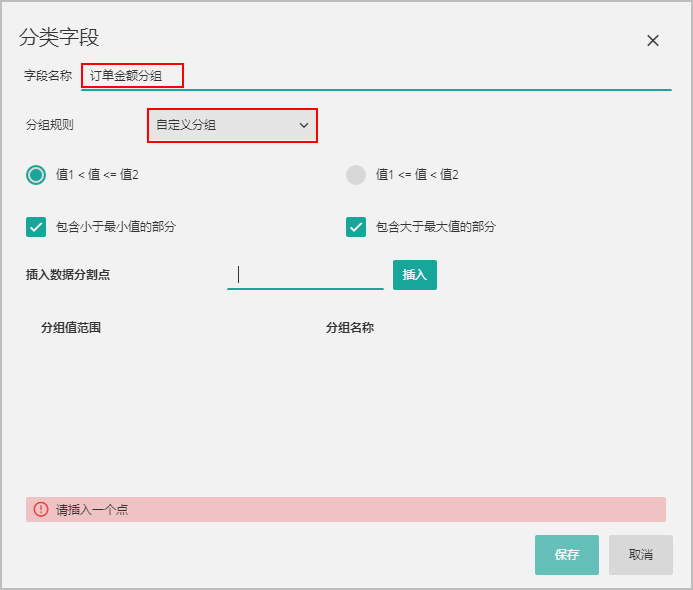Click the 插入 button
This screenshot has height=590, width=693.
point(414,275)
